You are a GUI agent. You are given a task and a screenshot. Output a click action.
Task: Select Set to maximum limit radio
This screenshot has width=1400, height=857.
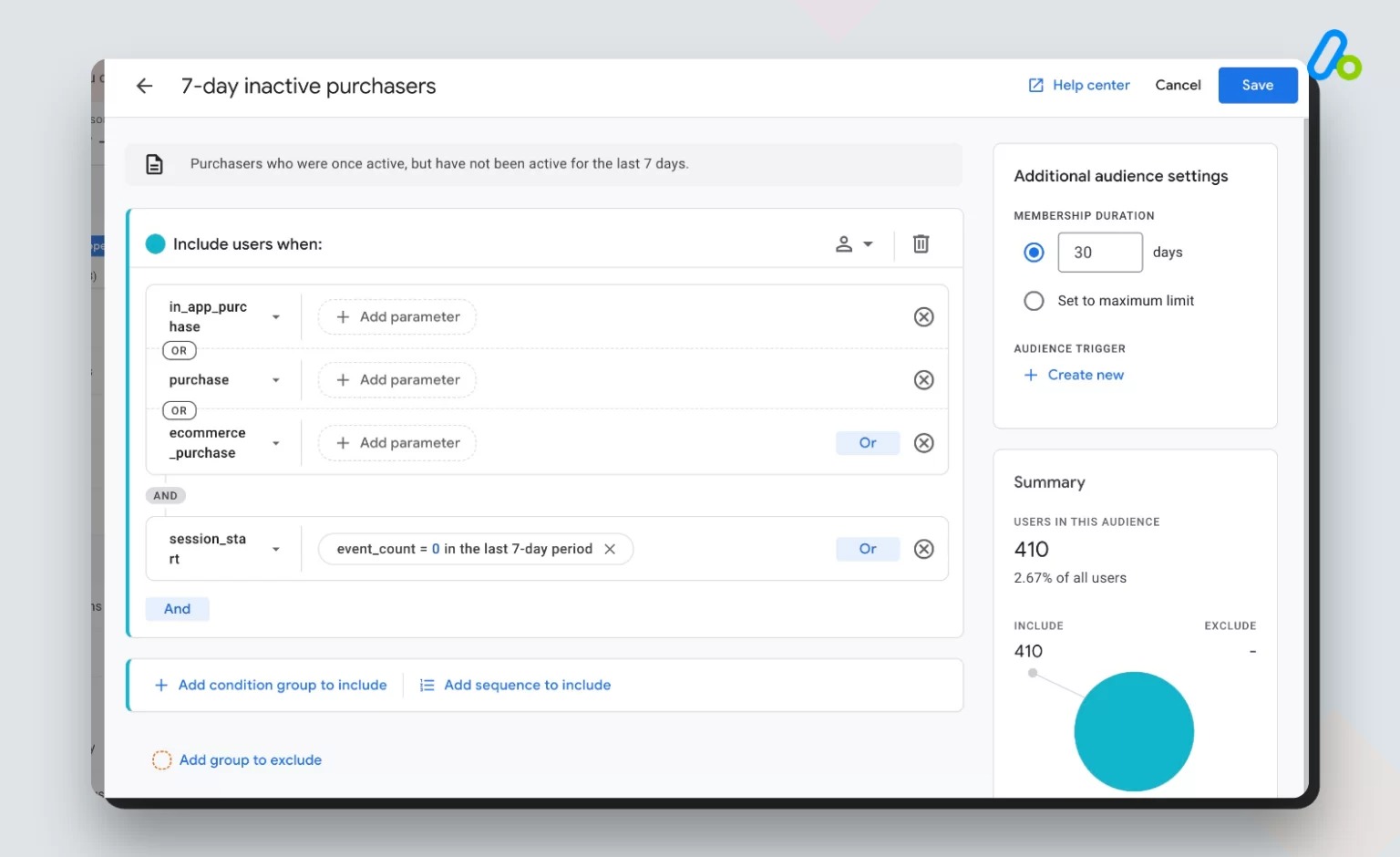click(x=1034, y=301)
